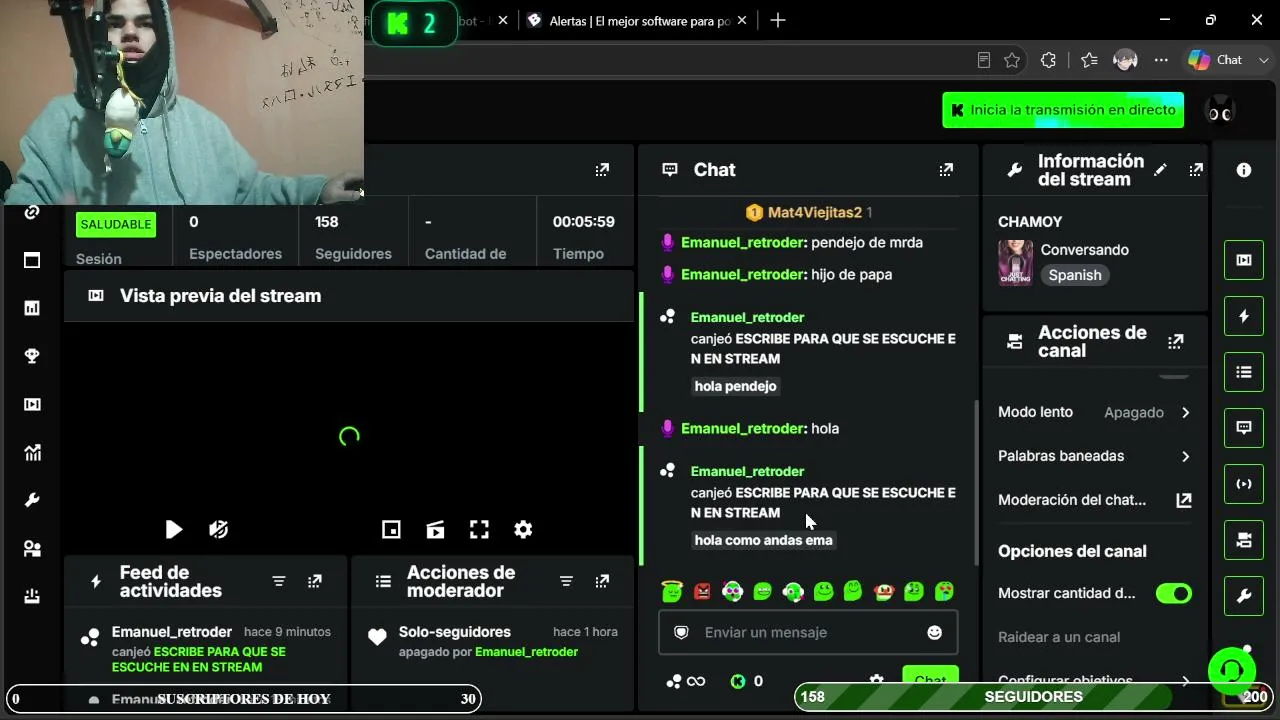
Task: Open the green headset support button
Action: (1232, 670)
